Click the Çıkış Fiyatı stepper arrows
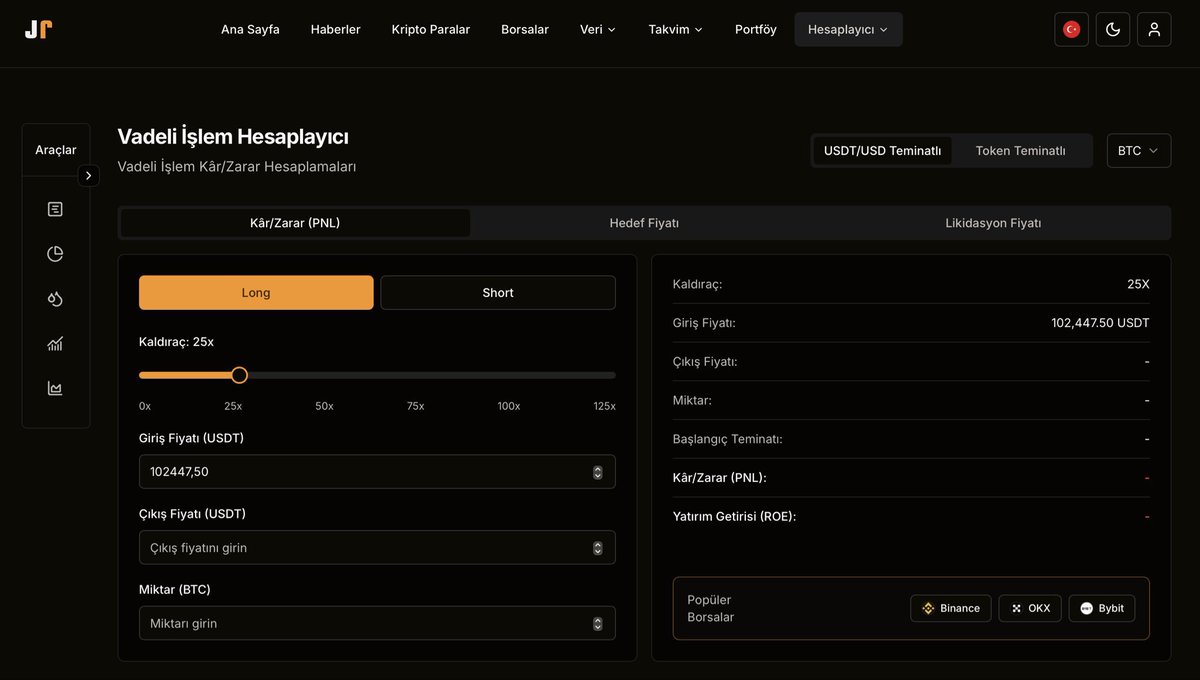Image resolution: width=1200 pixels, height=680 pixels. [598, 548]
